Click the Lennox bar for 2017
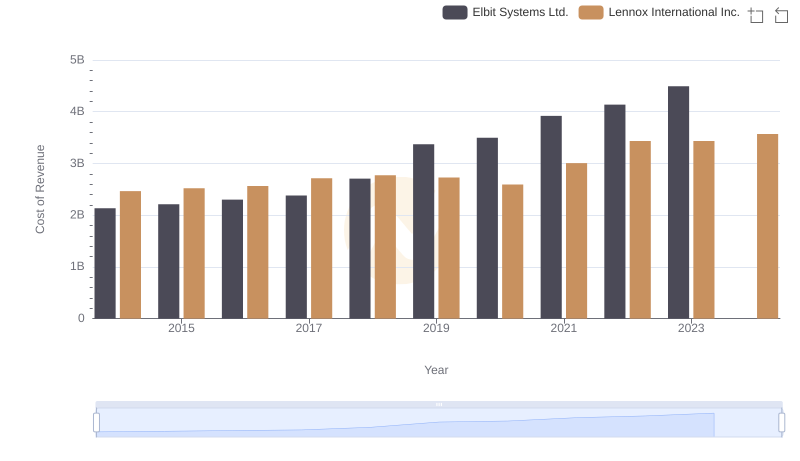The image size is (800, 461). pyautogui.click(x=321, y=248)
